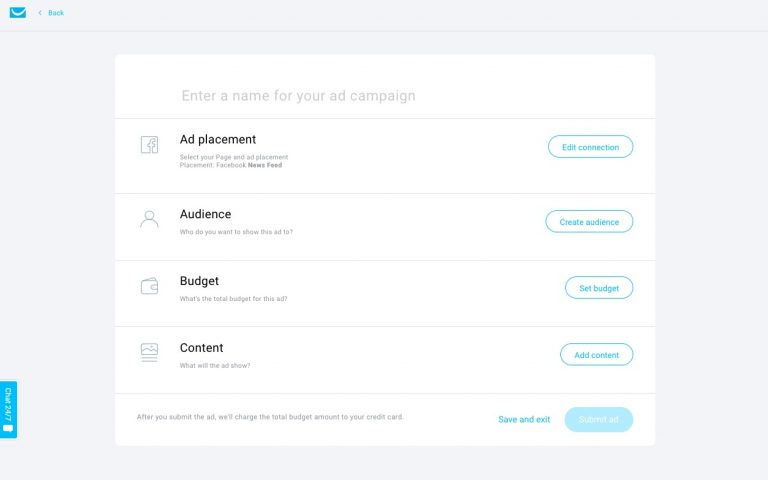Screen dimensions: 768x480
Task: Select the Content section heading
Action: click(x=201, y=348)
